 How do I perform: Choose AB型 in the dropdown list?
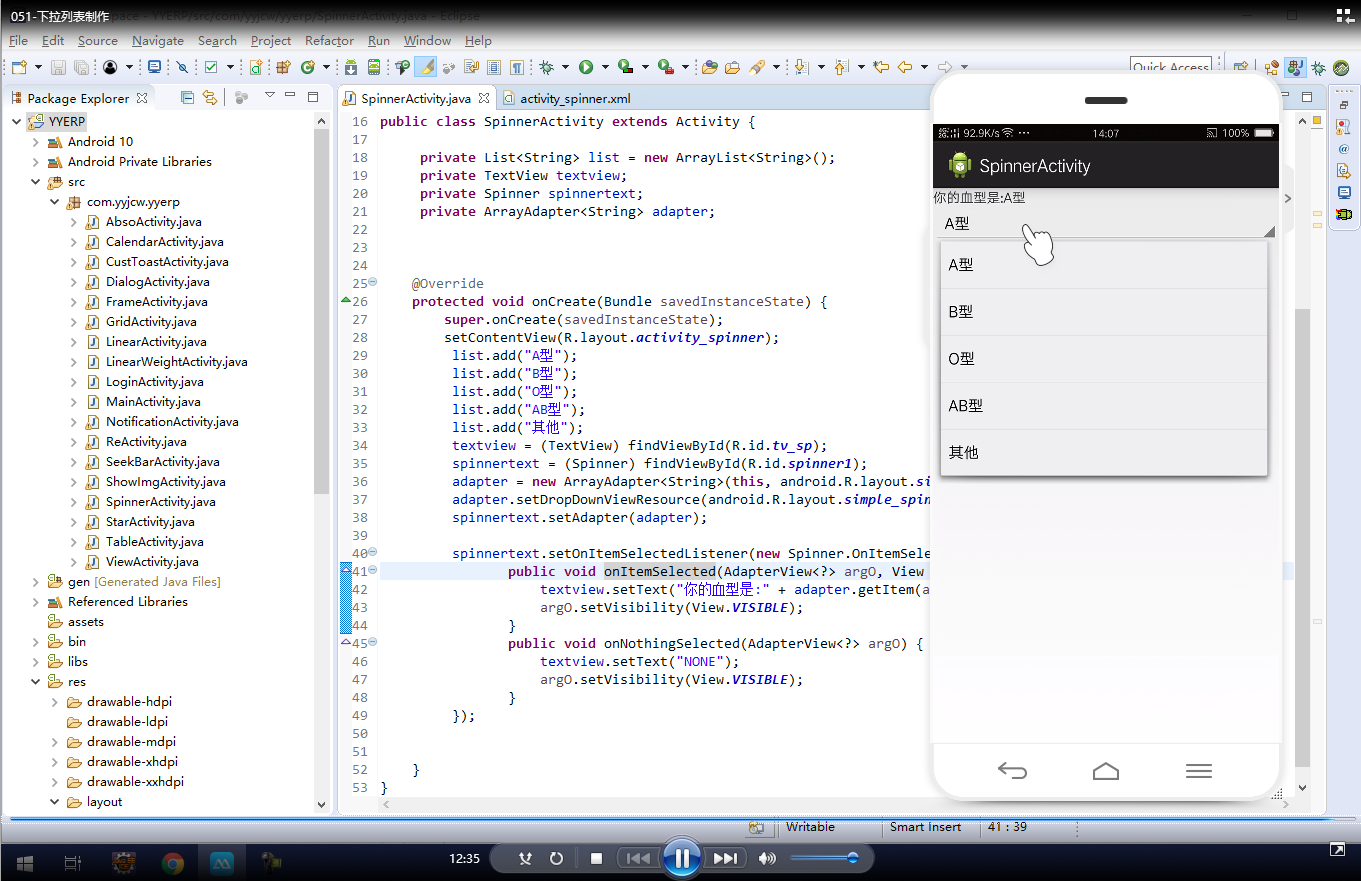[x=1104, y=406]
